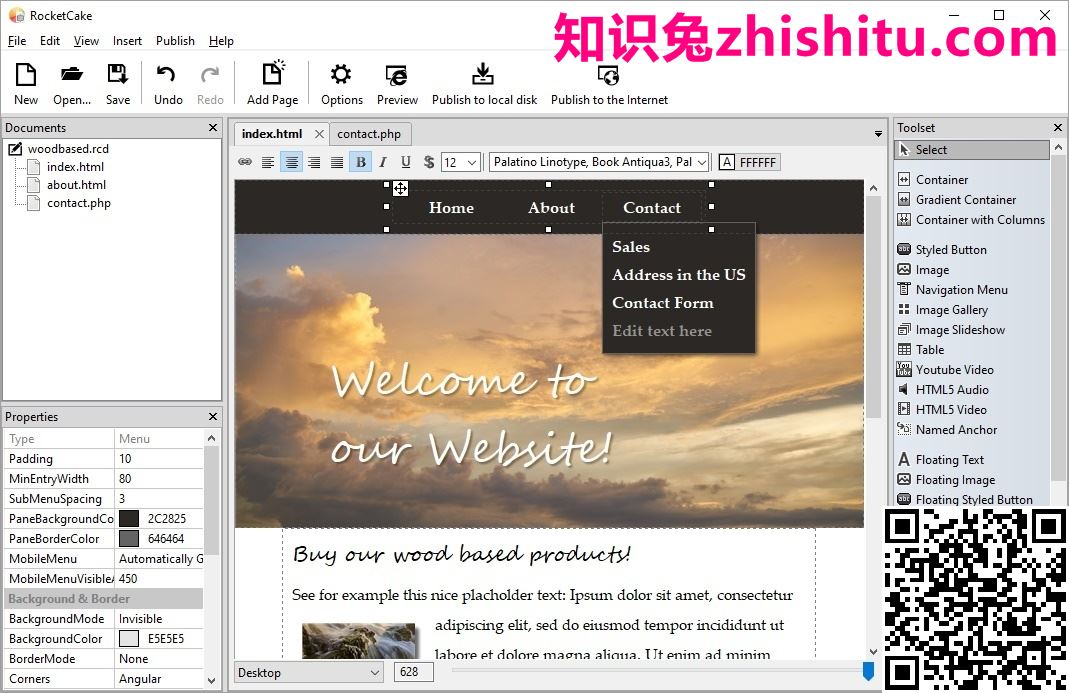The image size is (1069, 693).
Task: Publish to local disk icon
Action: pyautogui.click(x=484, y=83)
